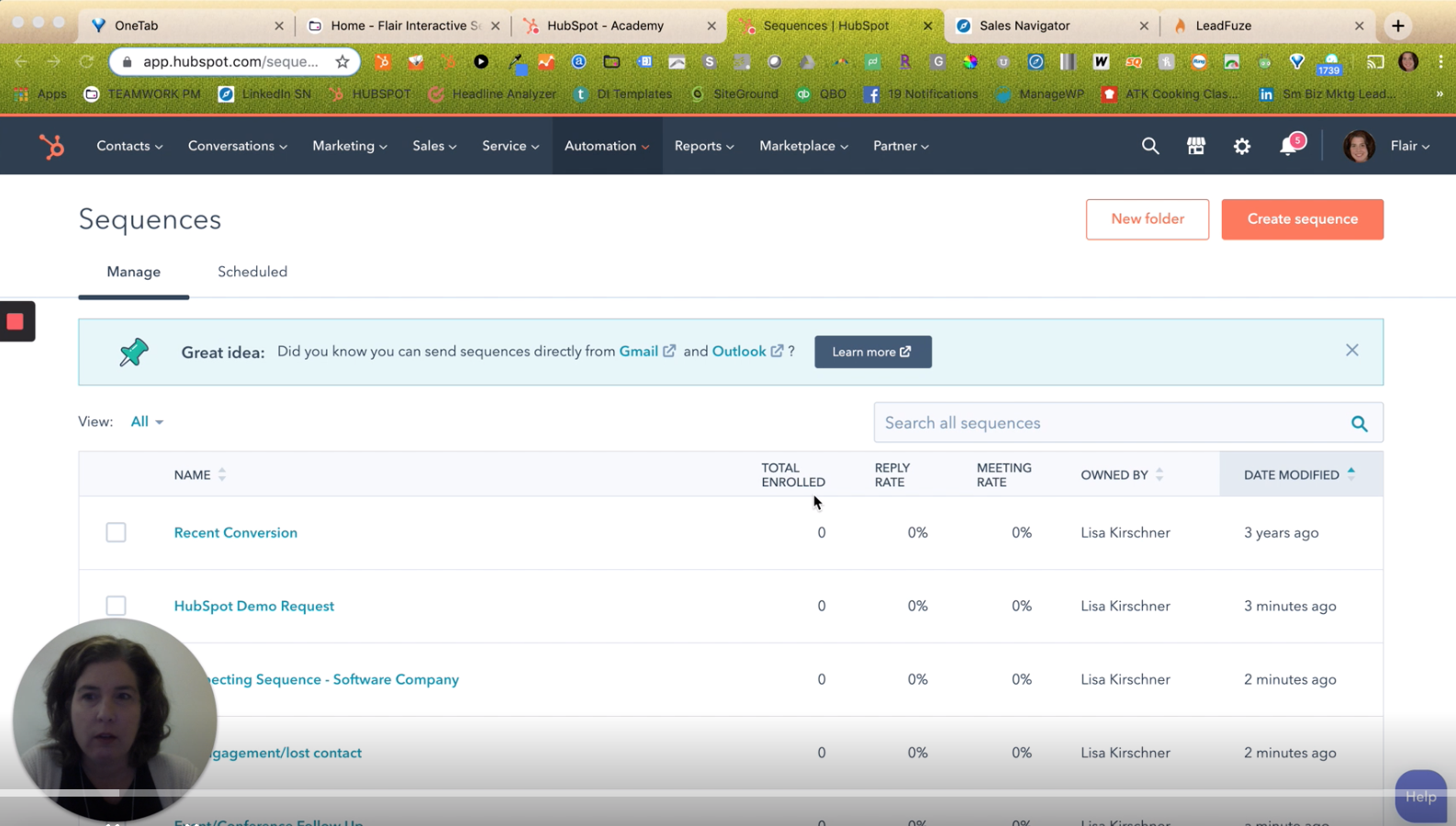Check the Recent Conversion sequence checkbox

[116, 532]
